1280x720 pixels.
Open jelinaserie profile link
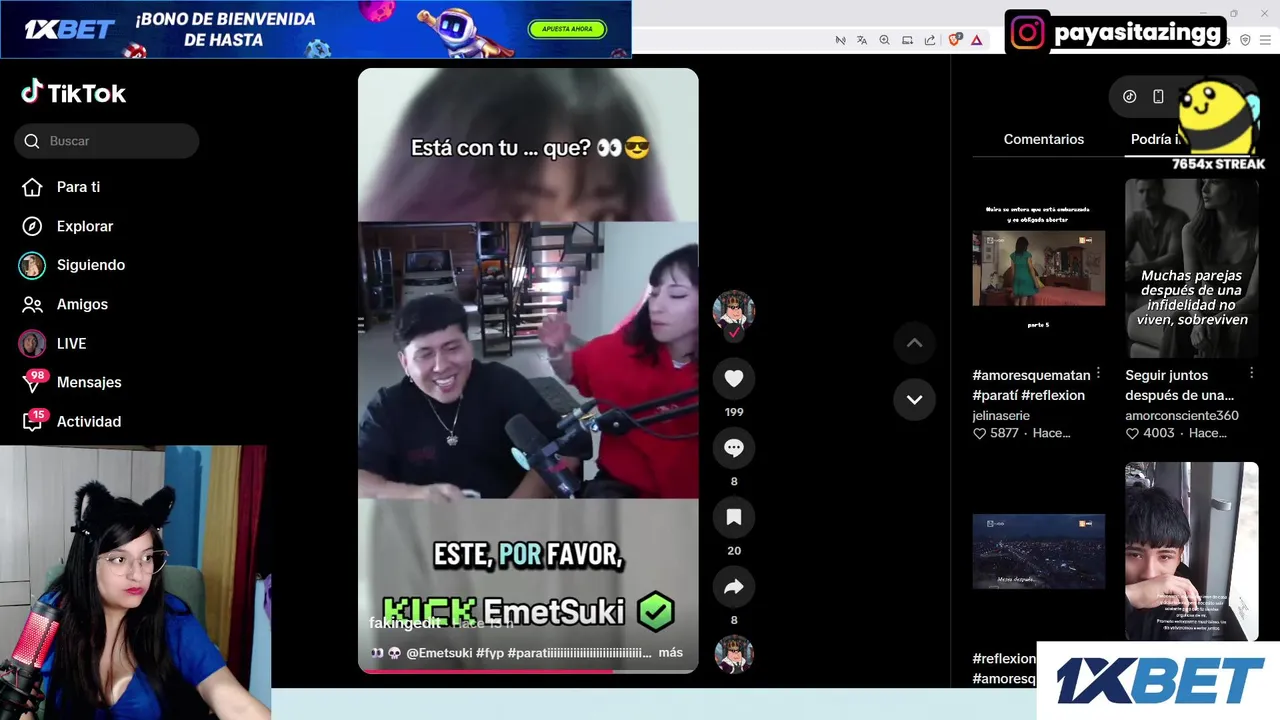(1001, 415)
